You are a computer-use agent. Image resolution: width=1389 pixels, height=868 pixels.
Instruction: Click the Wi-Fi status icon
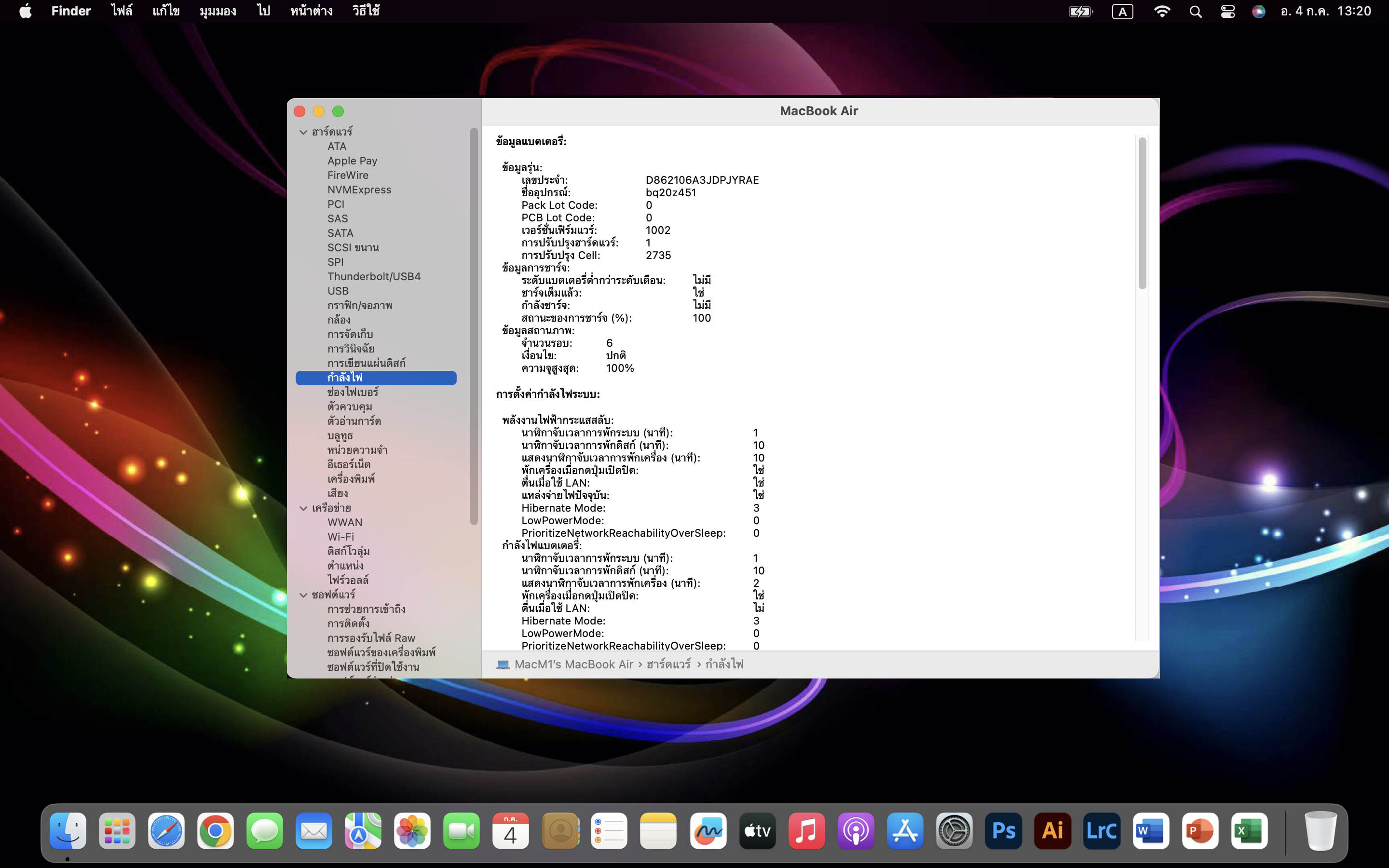coord(1162,12)
